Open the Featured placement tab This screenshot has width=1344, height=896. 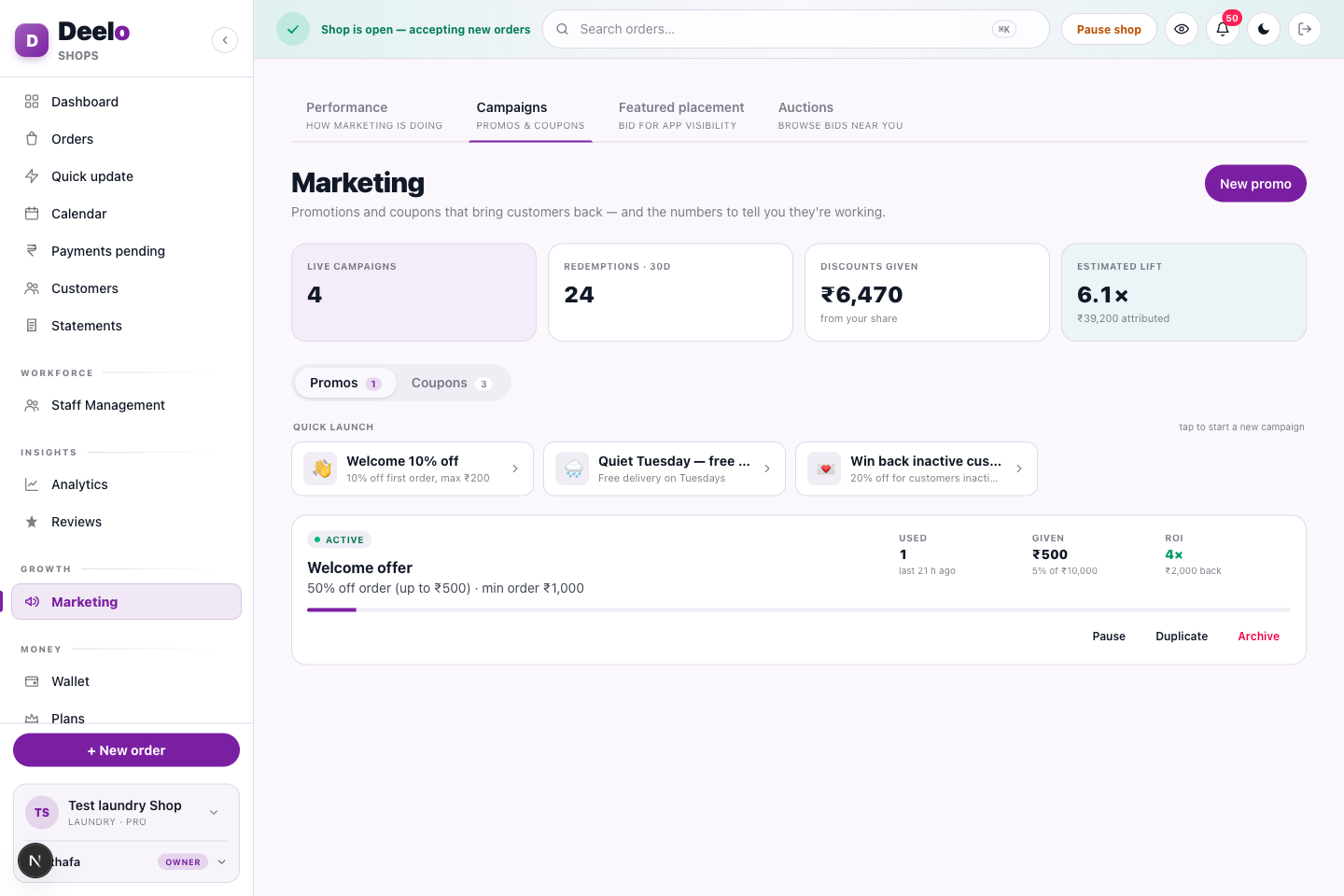point(681,116)
